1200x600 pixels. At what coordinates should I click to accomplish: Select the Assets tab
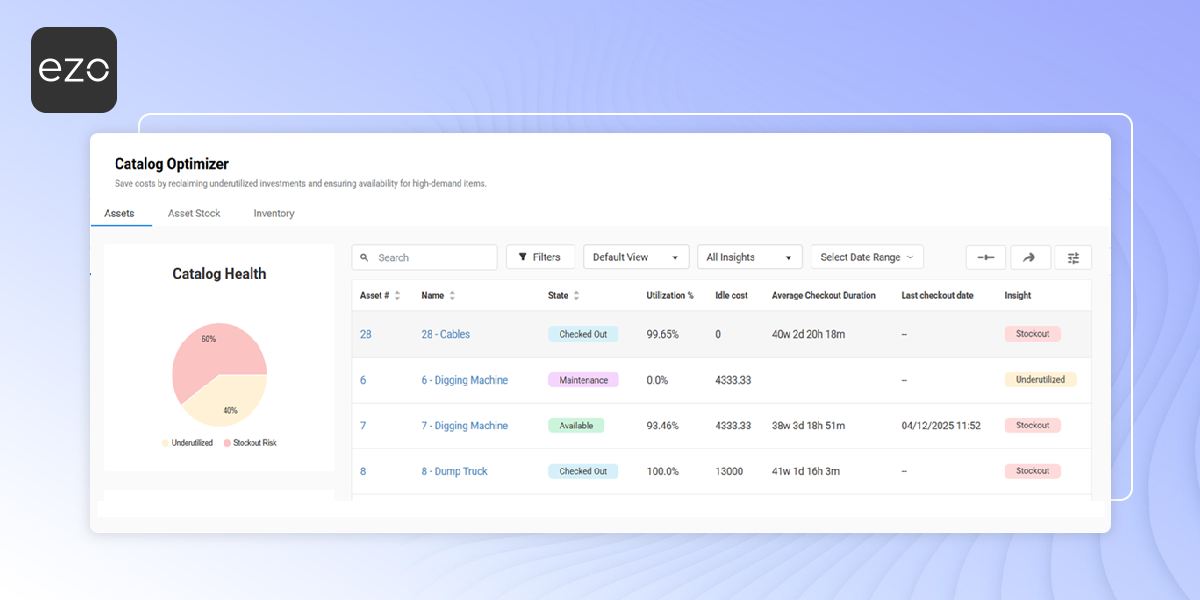point(120,213)
